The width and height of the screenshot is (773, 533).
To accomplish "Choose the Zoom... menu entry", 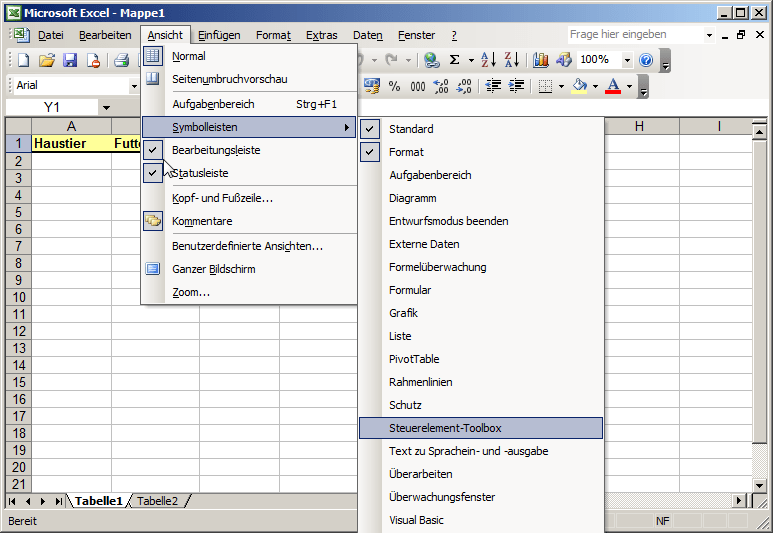I will [x=249, y=292].
